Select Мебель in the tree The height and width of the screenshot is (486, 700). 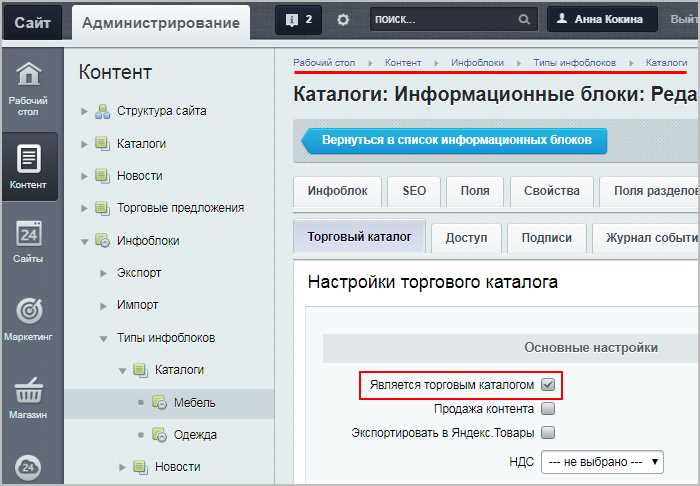click(195, 403)
